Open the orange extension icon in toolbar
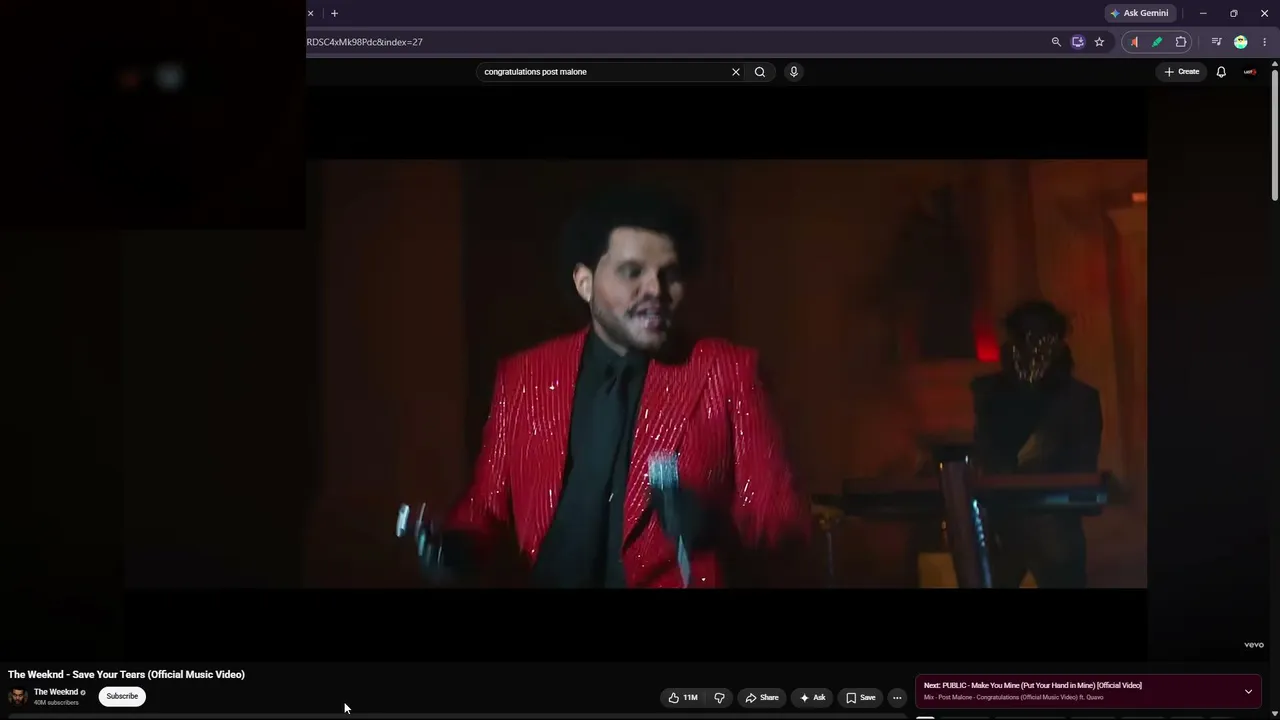 (1134, 42)
